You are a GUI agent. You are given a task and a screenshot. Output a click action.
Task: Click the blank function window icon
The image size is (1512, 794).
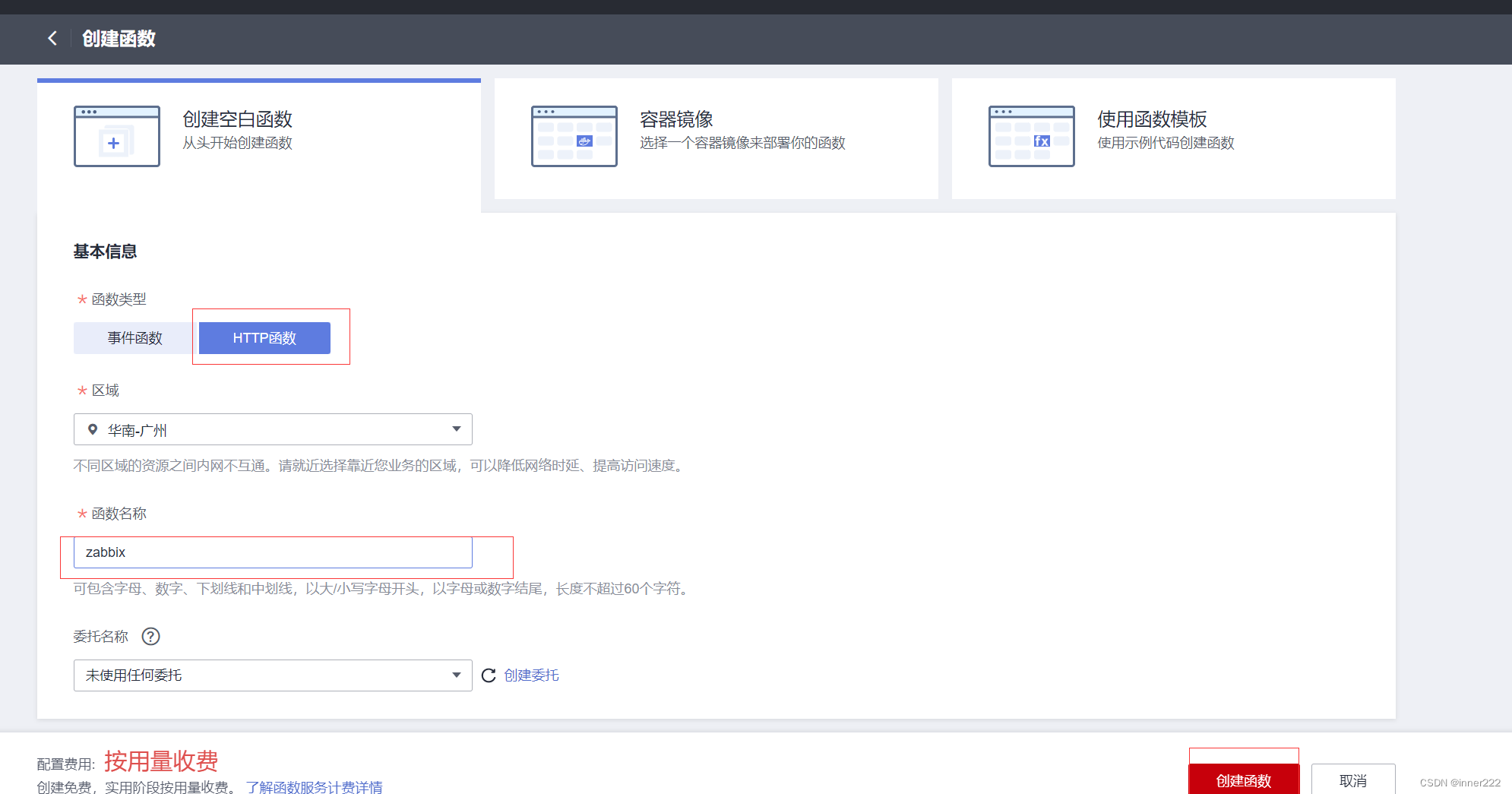pyautogui.click(x=117, y=136)
